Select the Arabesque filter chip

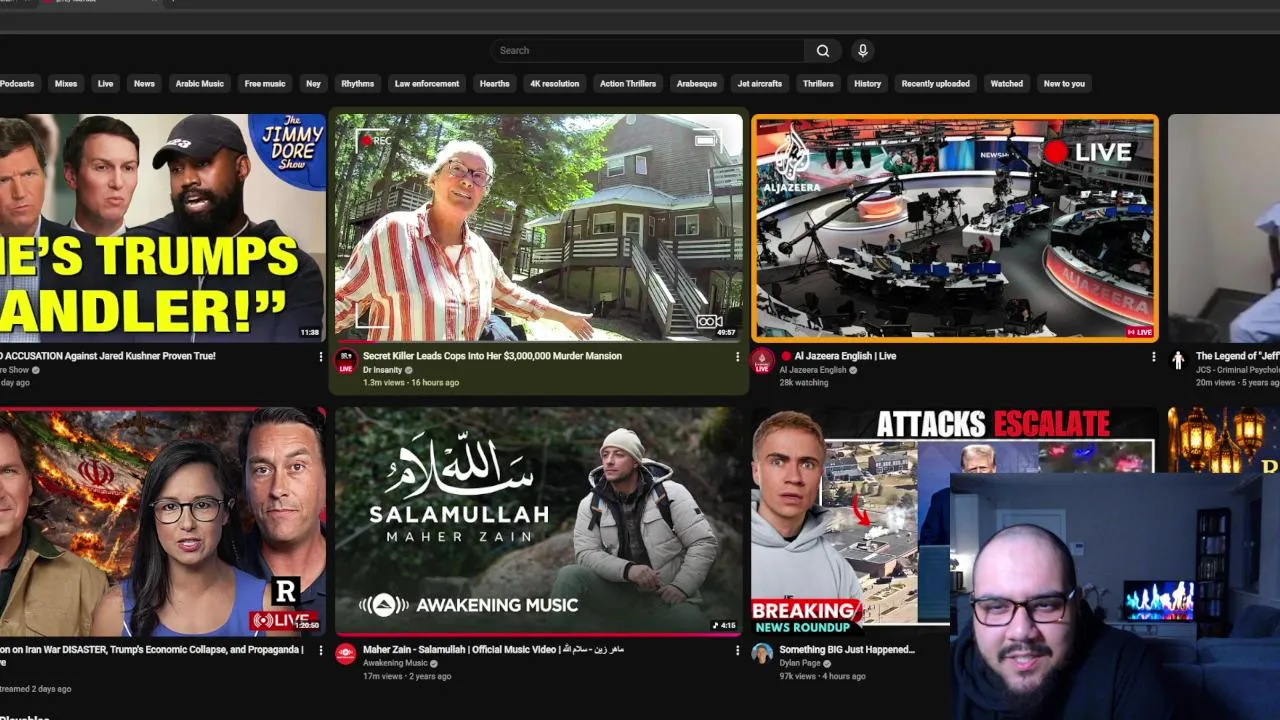point(696,84)
